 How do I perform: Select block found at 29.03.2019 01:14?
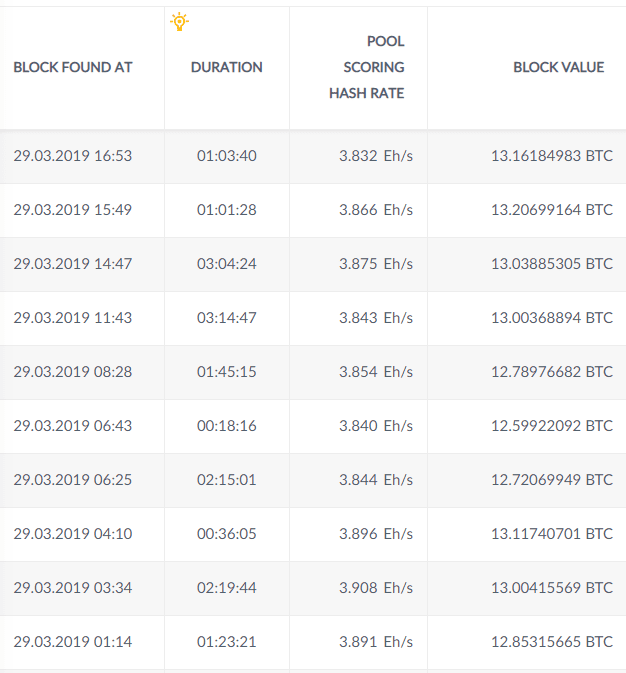point(73,642)
